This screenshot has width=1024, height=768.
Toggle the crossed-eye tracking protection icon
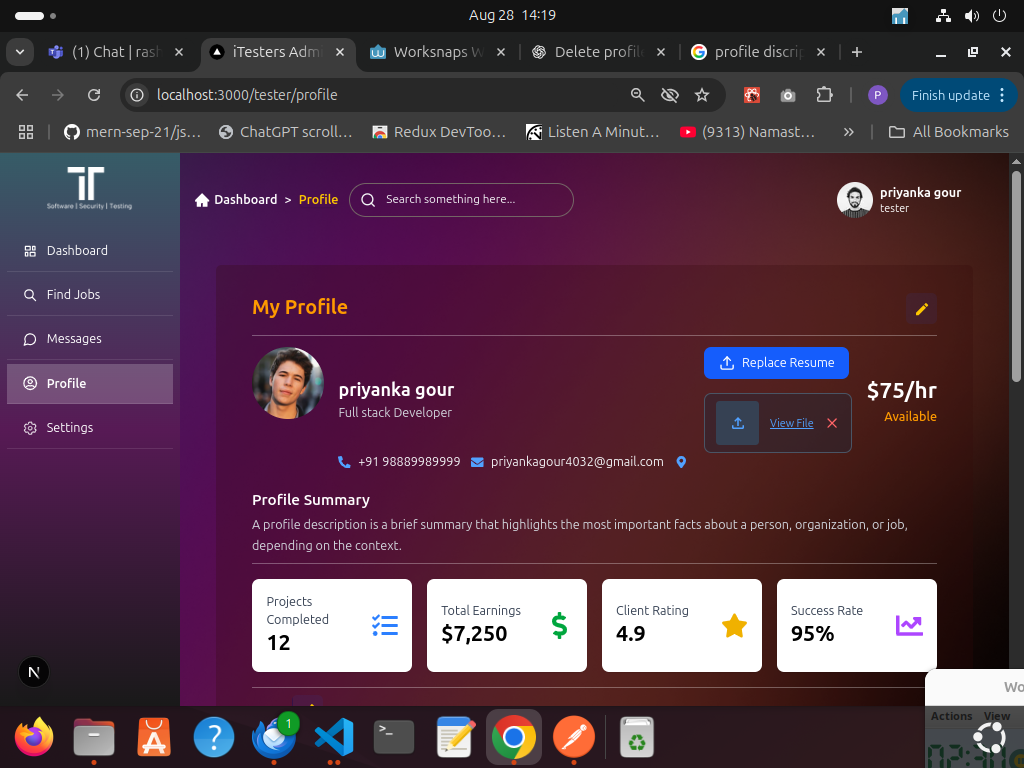coord(670,95)
